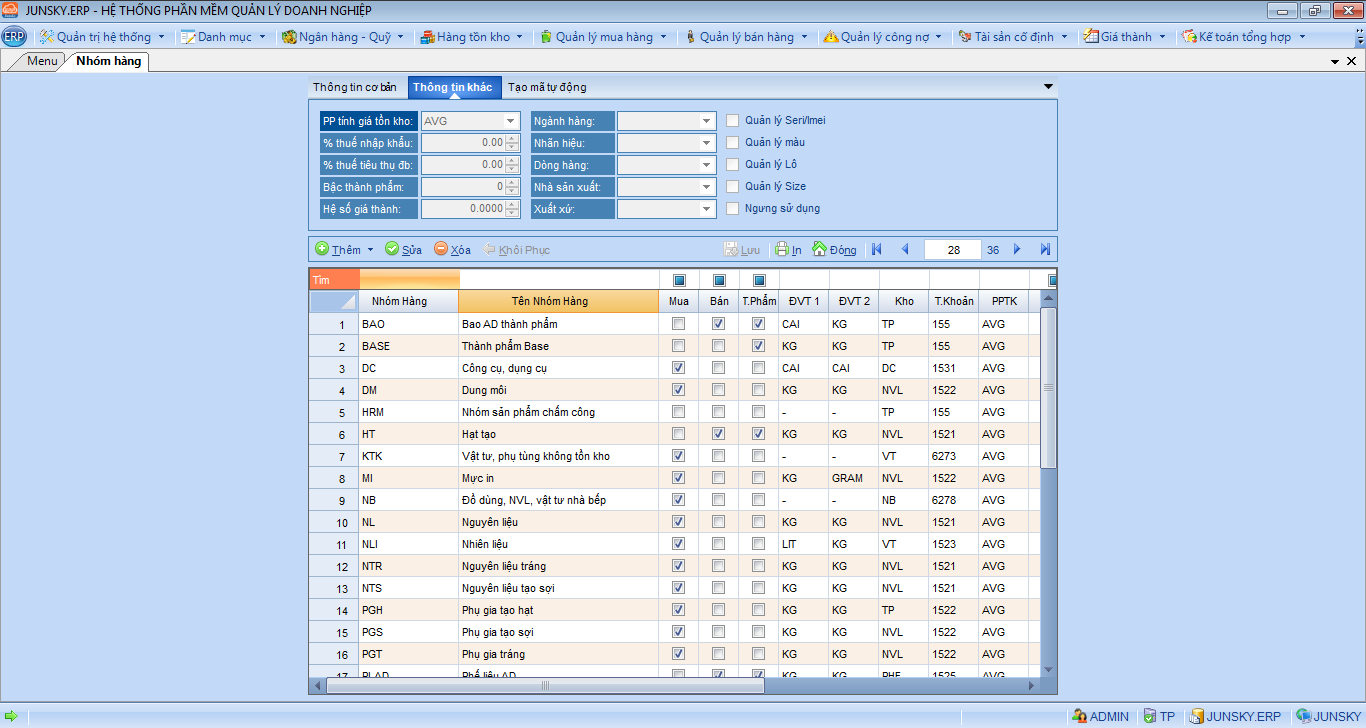Switch to Thông tin cơ bản tab
This screenshot has width=1366, height=728.
(x=355, y=87)
